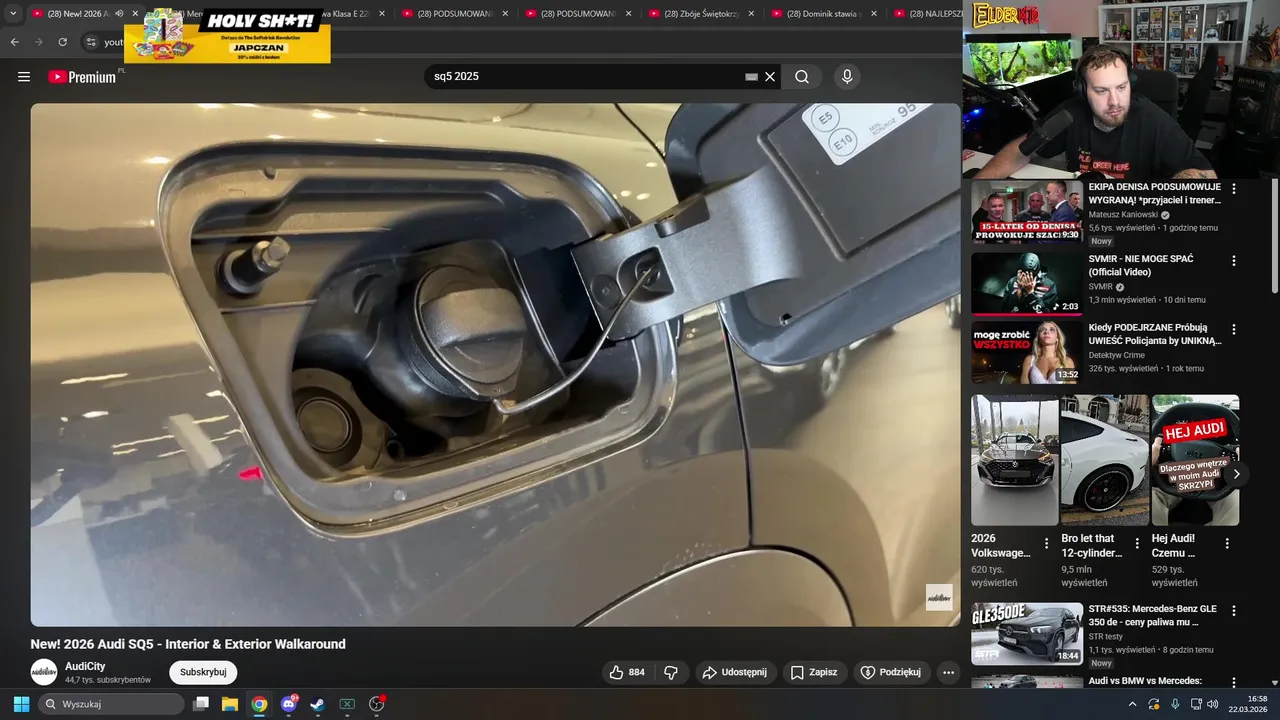The width and height of the screenshot is (1280, 720).
Task: Show hidden system tray icons
Action: [x=1132, y=704]
